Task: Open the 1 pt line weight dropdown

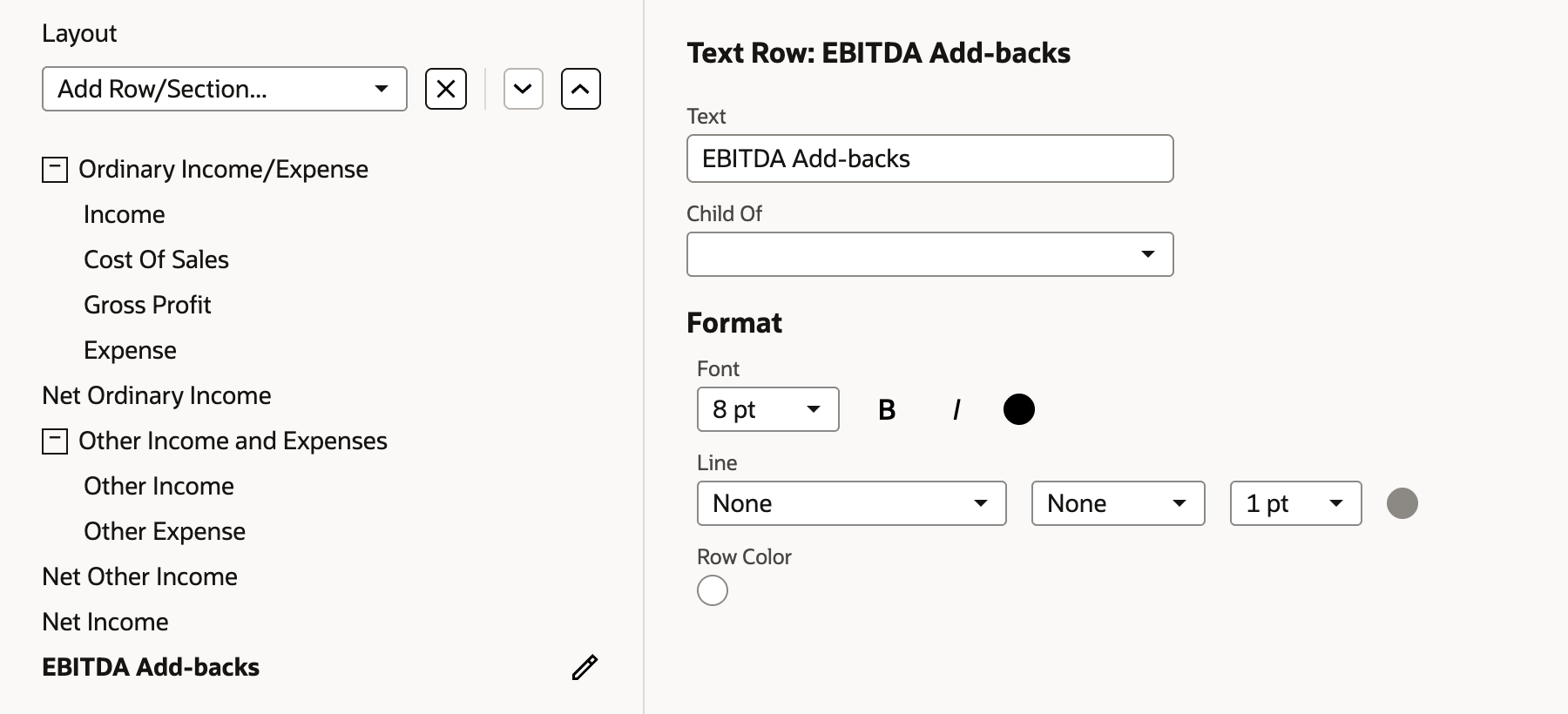Action: click(1296, 503)
